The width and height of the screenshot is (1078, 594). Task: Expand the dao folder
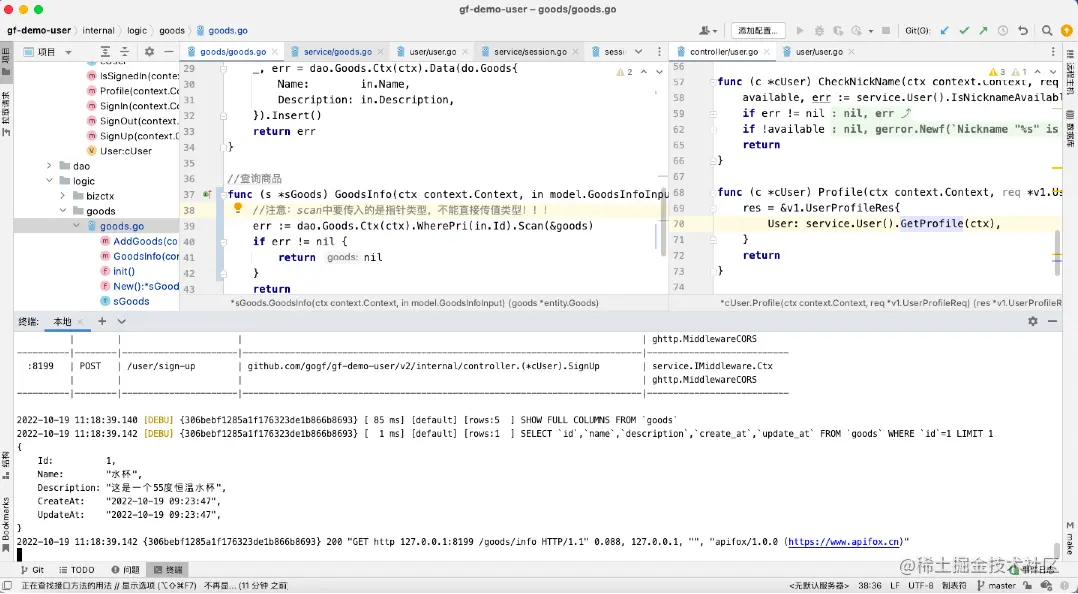(49, 166)
